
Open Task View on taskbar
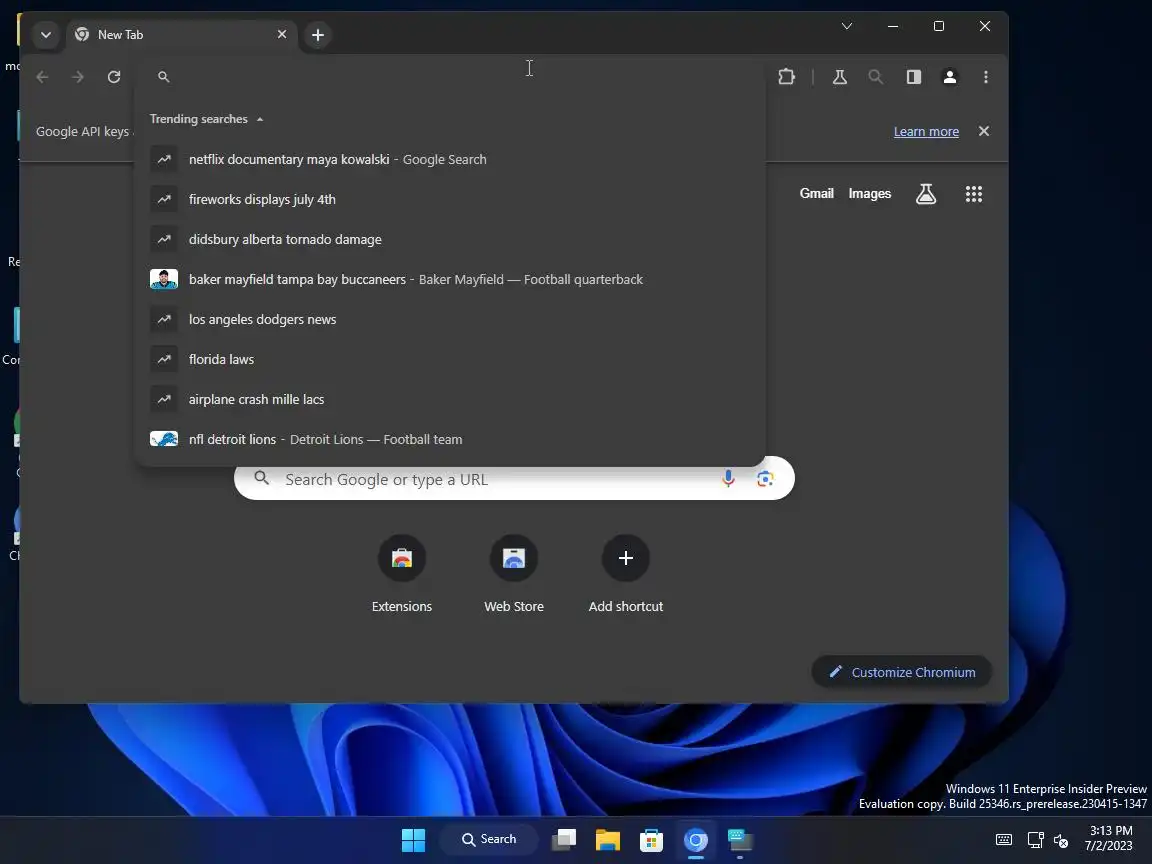(564, 840)
